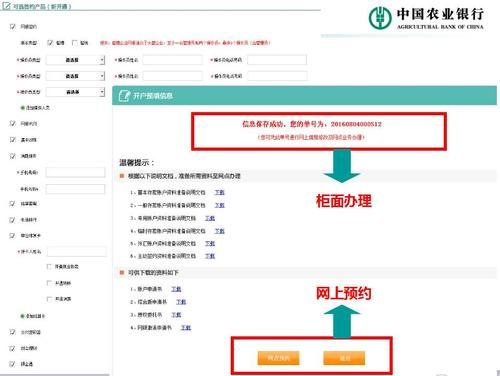
Task: Toggle the checked option in the red-hint row
Action: coord(50,43)
